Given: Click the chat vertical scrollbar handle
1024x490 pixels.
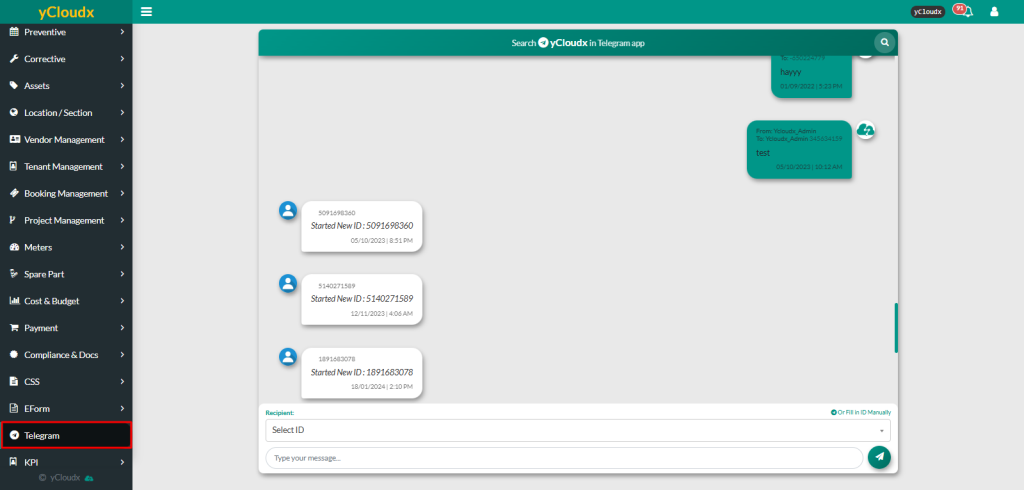Looking at the screenshot, I should (896, 327).
